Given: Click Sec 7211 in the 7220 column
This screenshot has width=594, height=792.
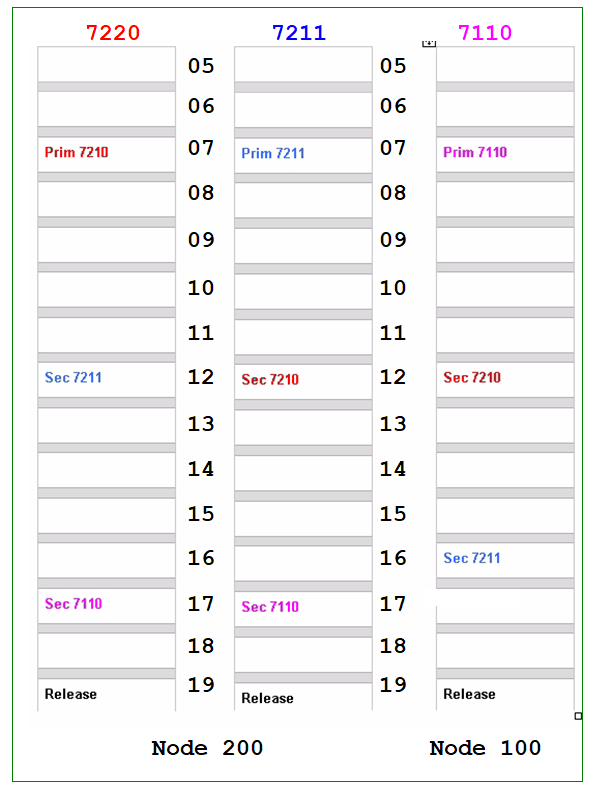Looking at the screenshot, I should point(73,377).
